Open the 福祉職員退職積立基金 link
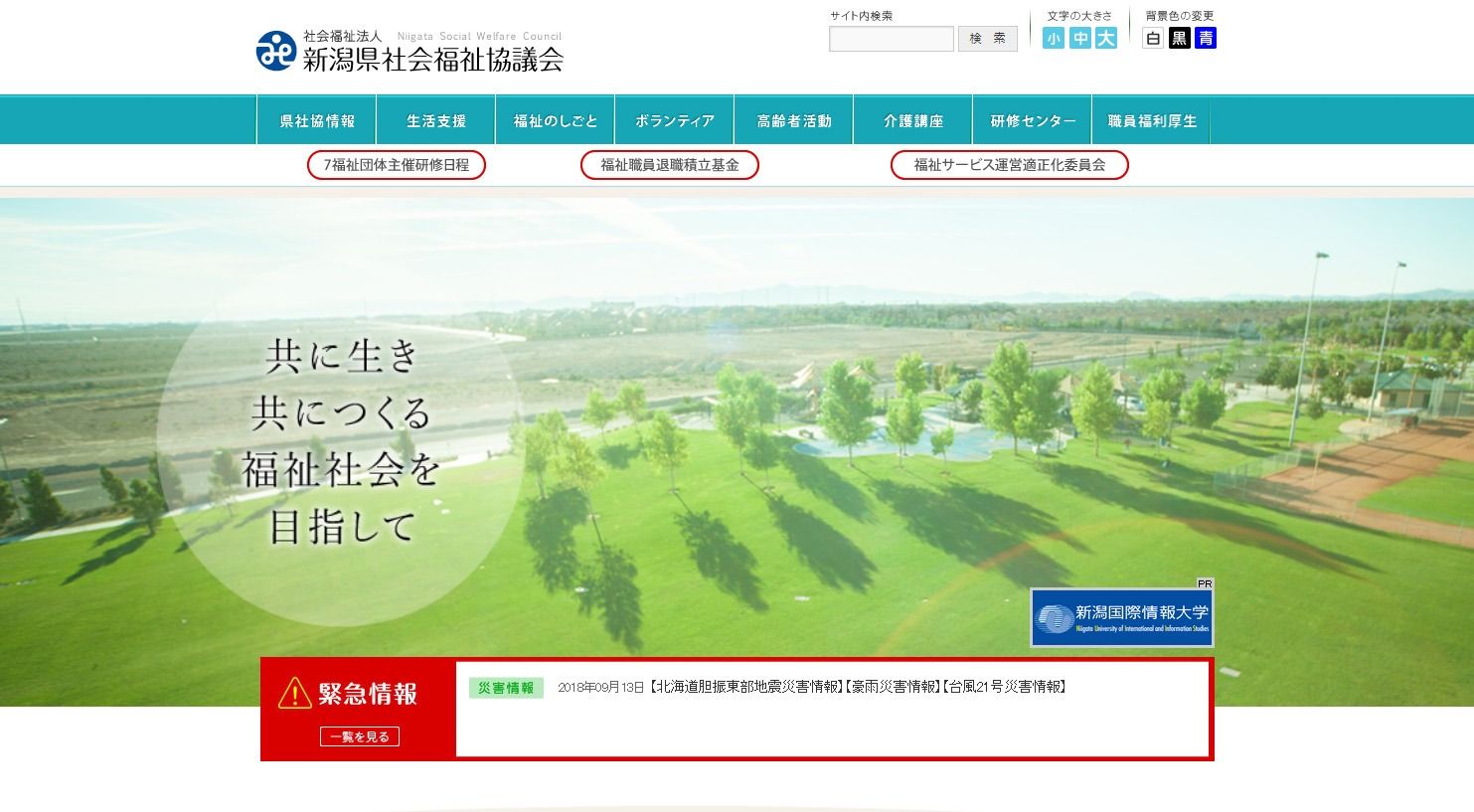1474x812 pixels. 669,165
